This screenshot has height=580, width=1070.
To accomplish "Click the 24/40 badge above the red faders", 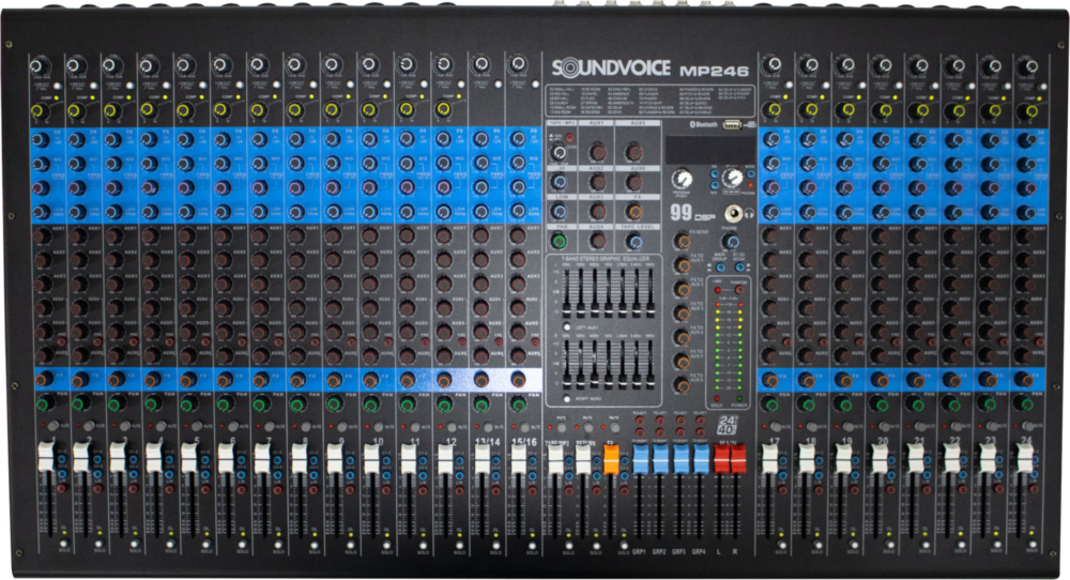I will click(x=727, y=425).
